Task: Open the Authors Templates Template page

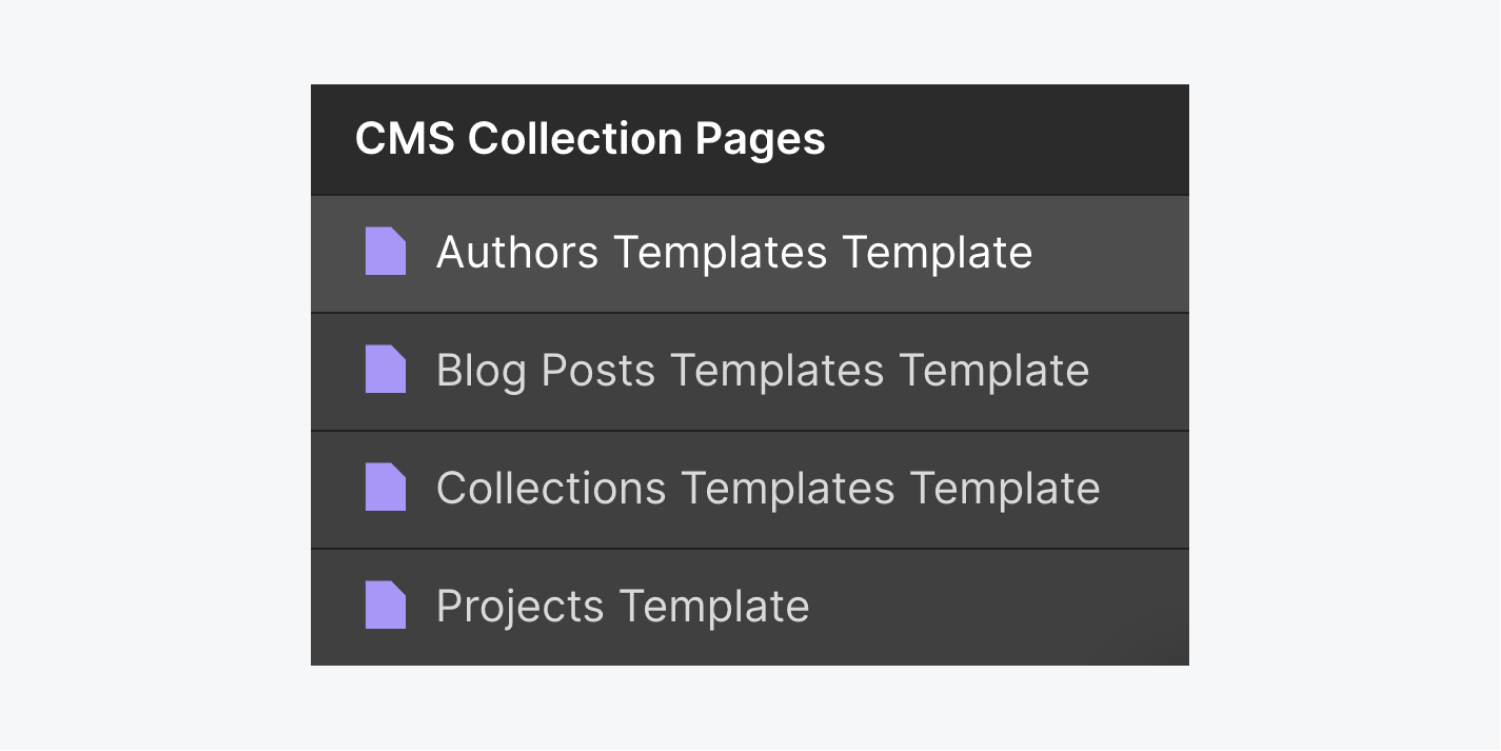Action: (735, 253)
